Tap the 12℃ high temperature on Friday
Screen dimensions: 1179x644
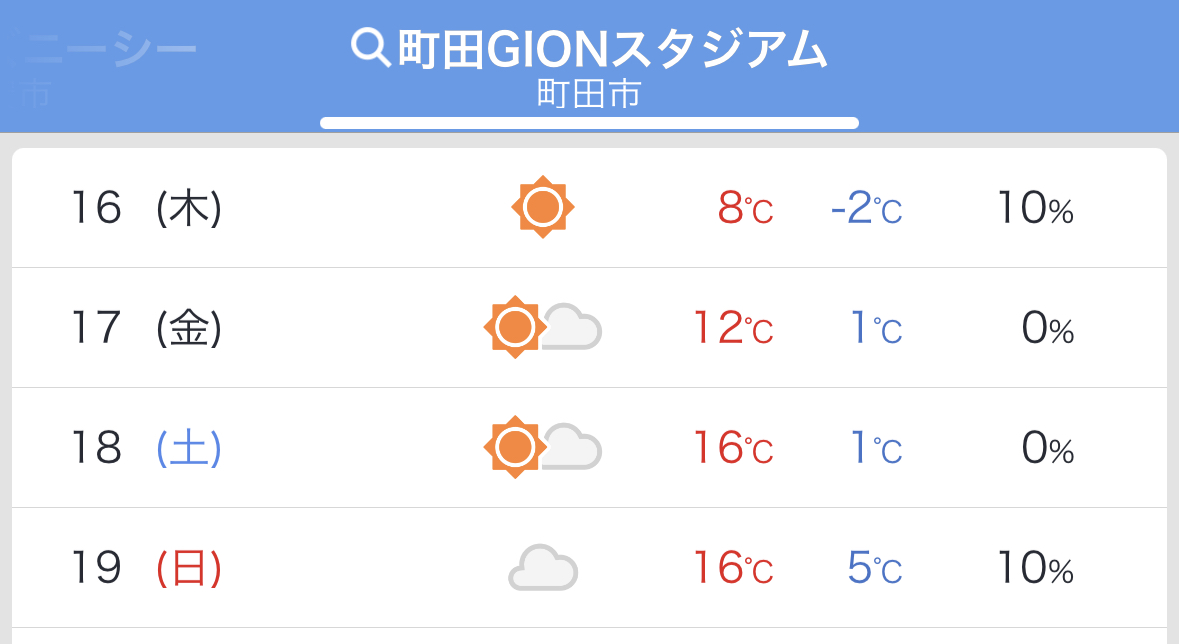[733, 328]
